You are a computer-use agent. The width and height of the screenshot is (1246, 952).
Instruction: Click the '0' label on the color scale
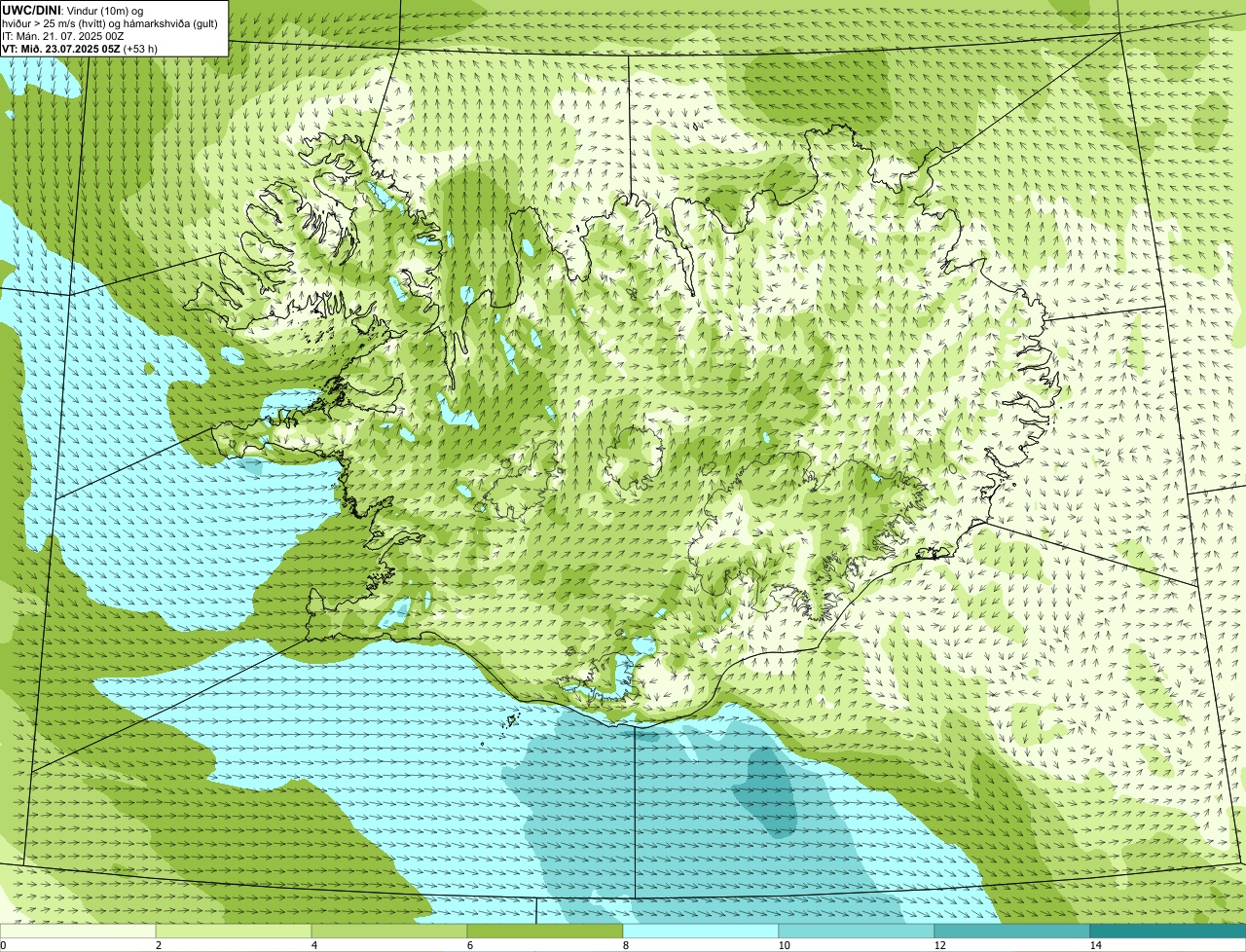[3, 945]
